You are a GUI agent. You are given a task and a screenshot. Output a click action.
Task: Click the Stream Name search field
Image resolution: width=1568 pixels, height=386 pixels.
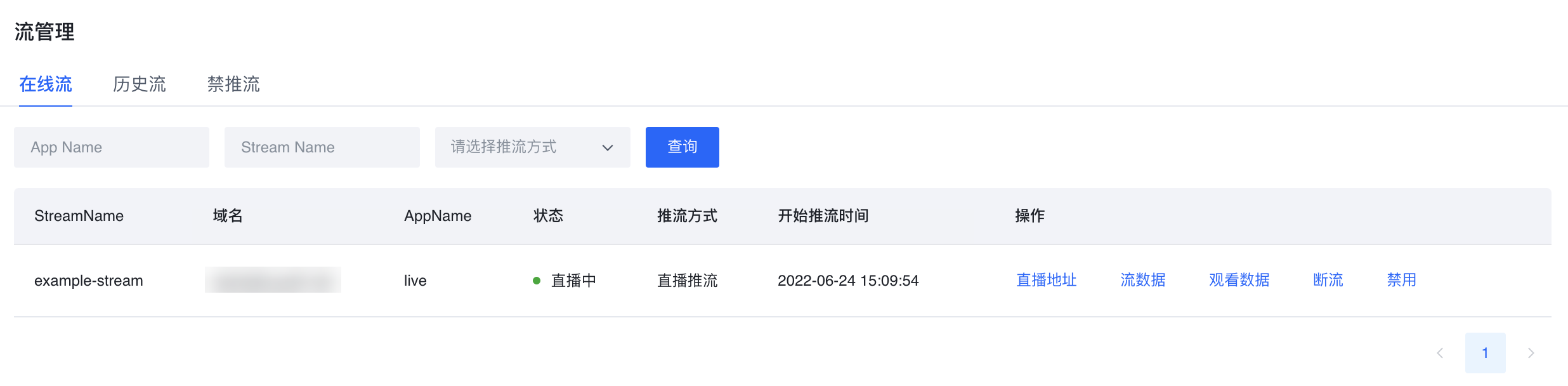click(x=322, y=147)
